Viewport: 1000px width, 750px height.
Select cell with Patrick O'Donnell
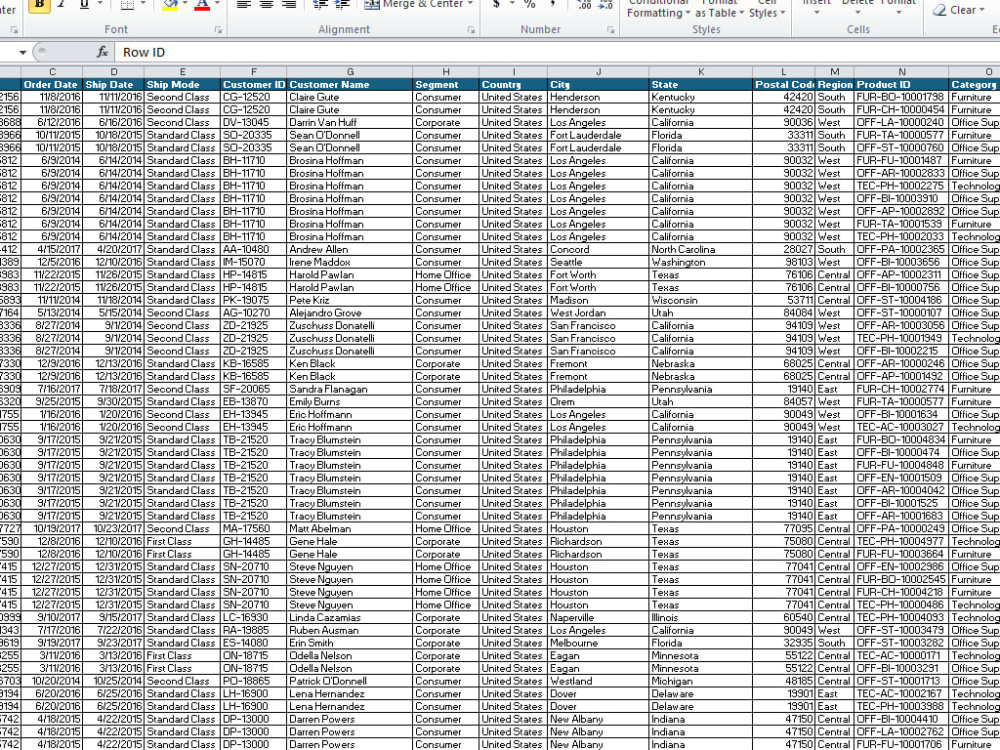(x=349, y=681)
